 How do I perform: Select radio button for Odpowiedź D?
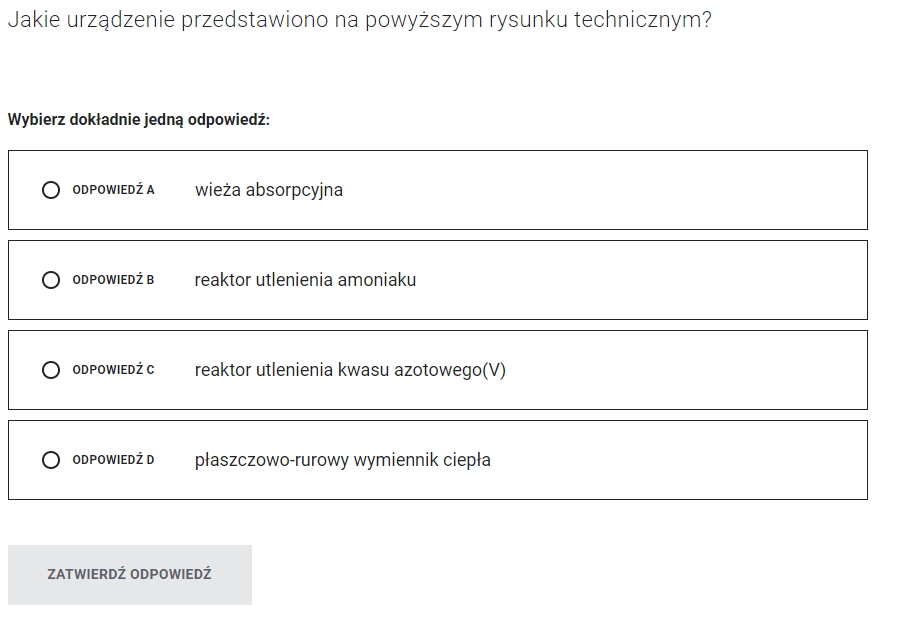point(51,460)
